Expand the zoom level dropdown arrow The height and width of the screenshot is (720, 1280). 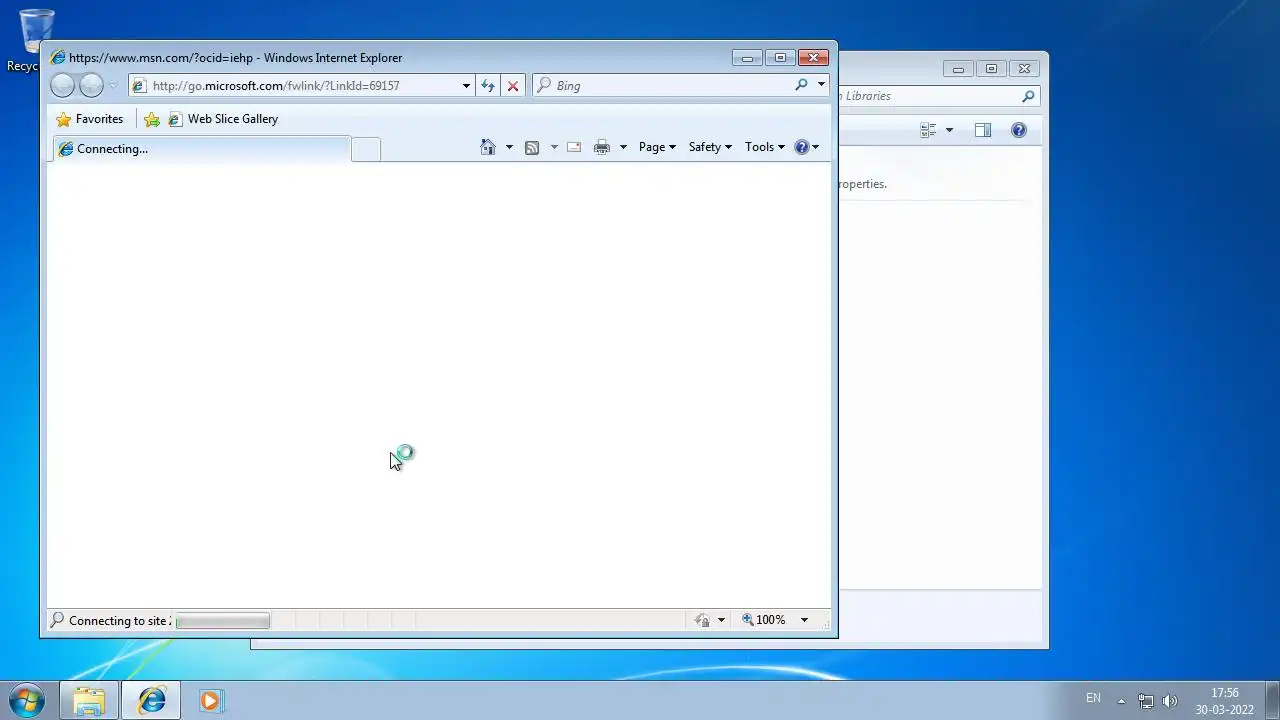point(804,620)
